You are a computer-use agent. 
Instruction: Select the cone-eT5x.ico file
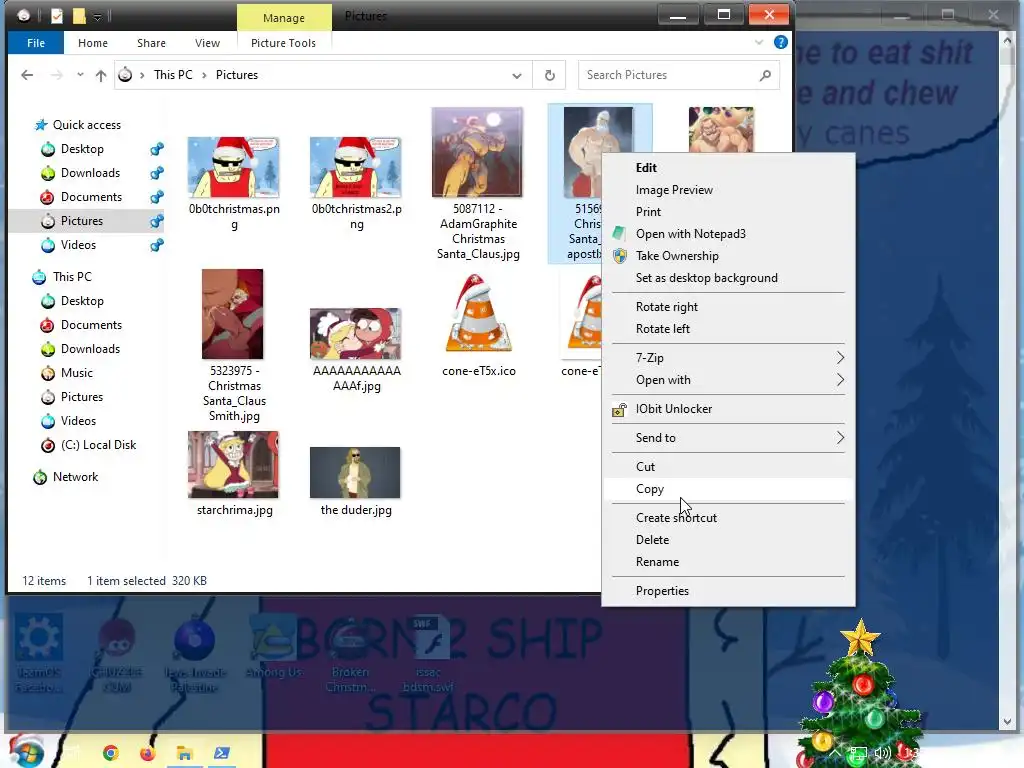(x=479, y=327)
